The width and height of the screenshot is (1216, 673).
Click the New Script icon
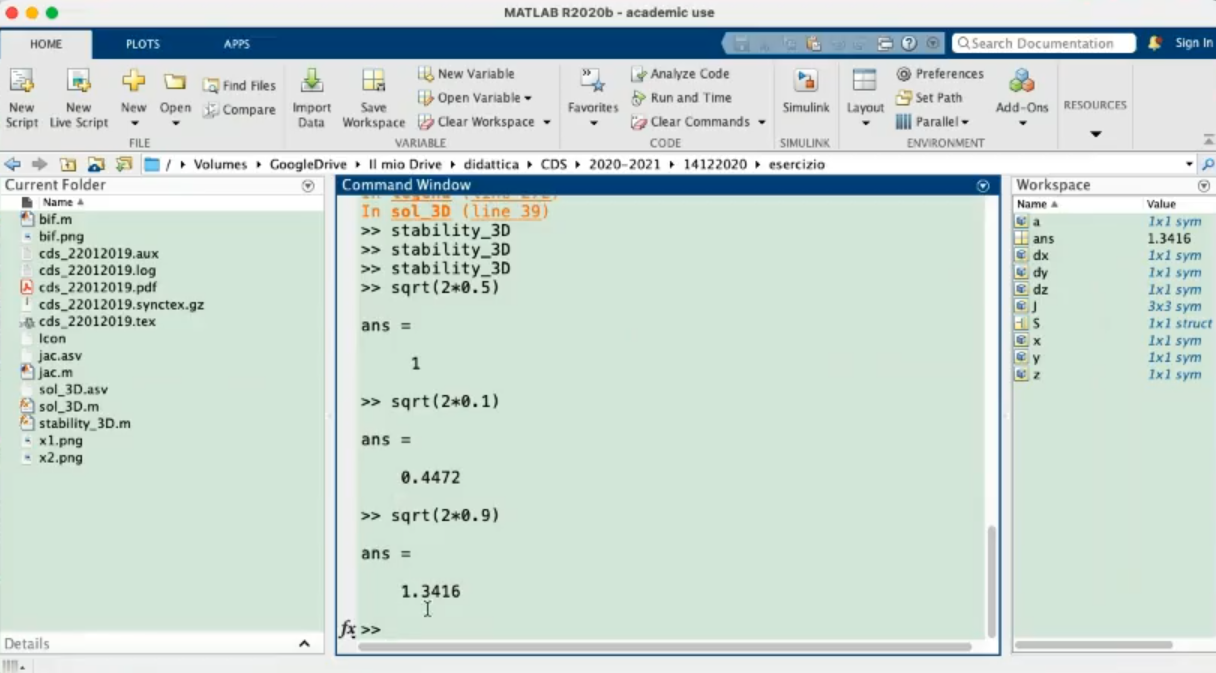coord(21,83)
